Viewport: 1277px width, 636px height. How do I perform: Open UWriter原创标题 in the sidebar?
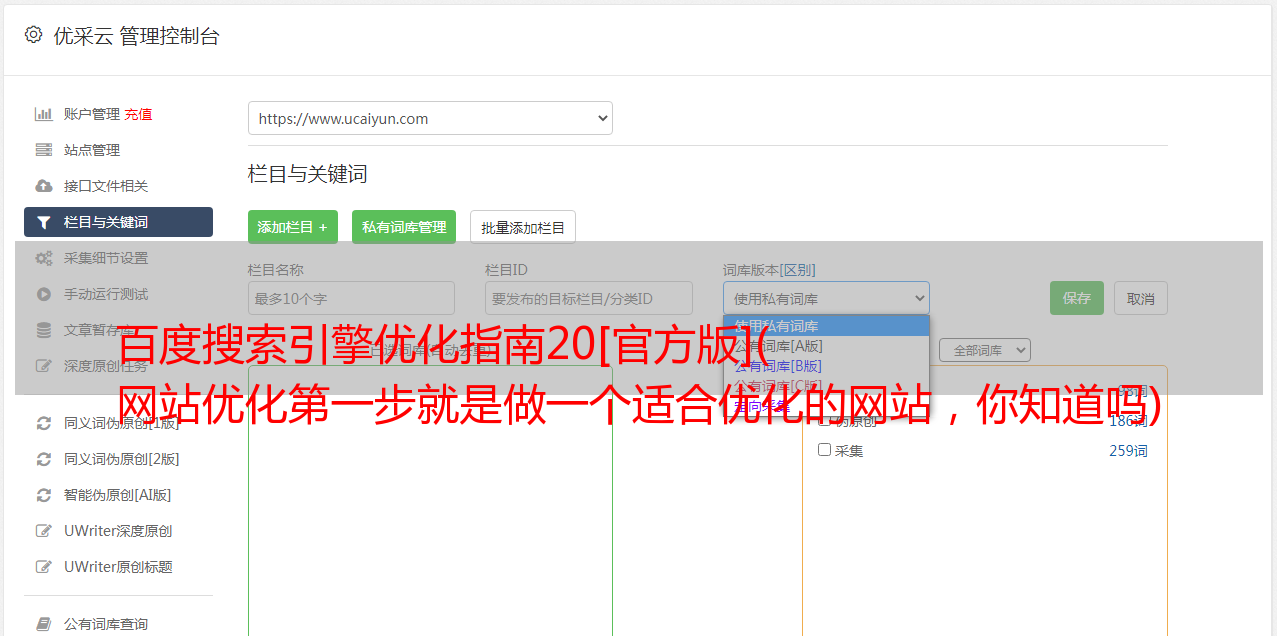[118, 567]
